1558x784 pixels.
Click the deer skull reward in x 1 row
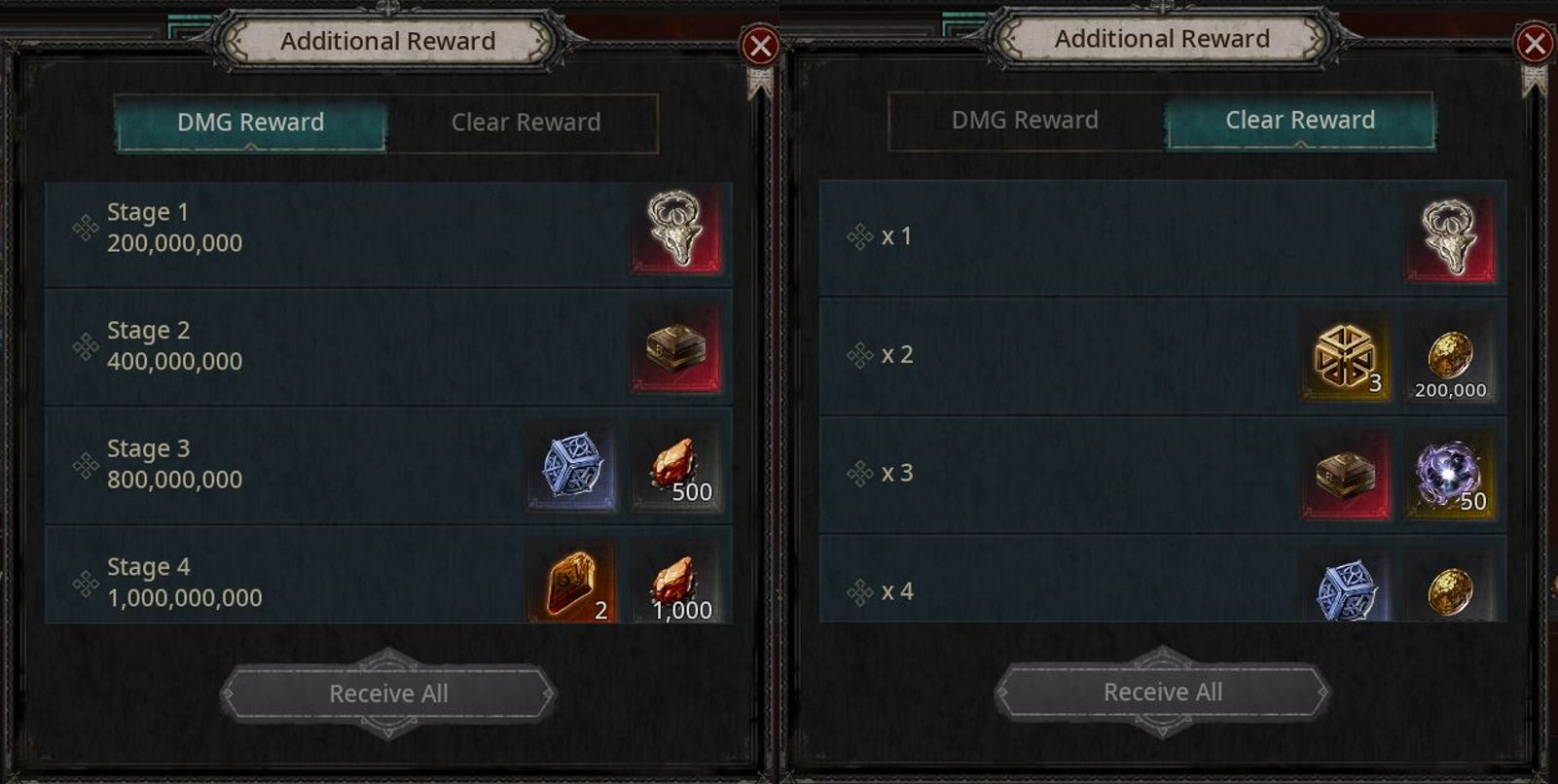(1450, 238)
